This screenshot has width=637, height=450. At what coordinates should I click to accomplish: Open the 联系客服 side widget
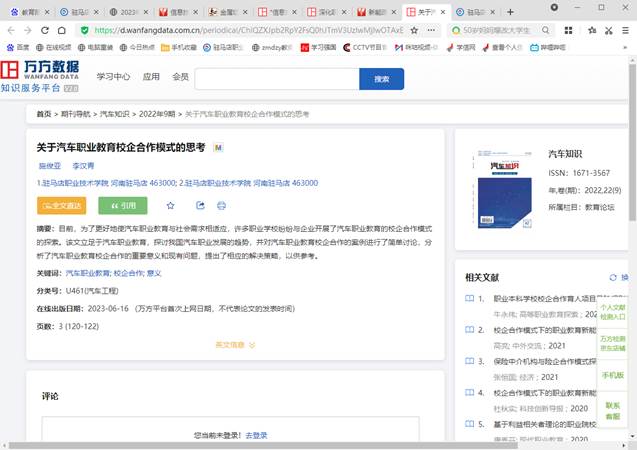(x=613, y=411)
